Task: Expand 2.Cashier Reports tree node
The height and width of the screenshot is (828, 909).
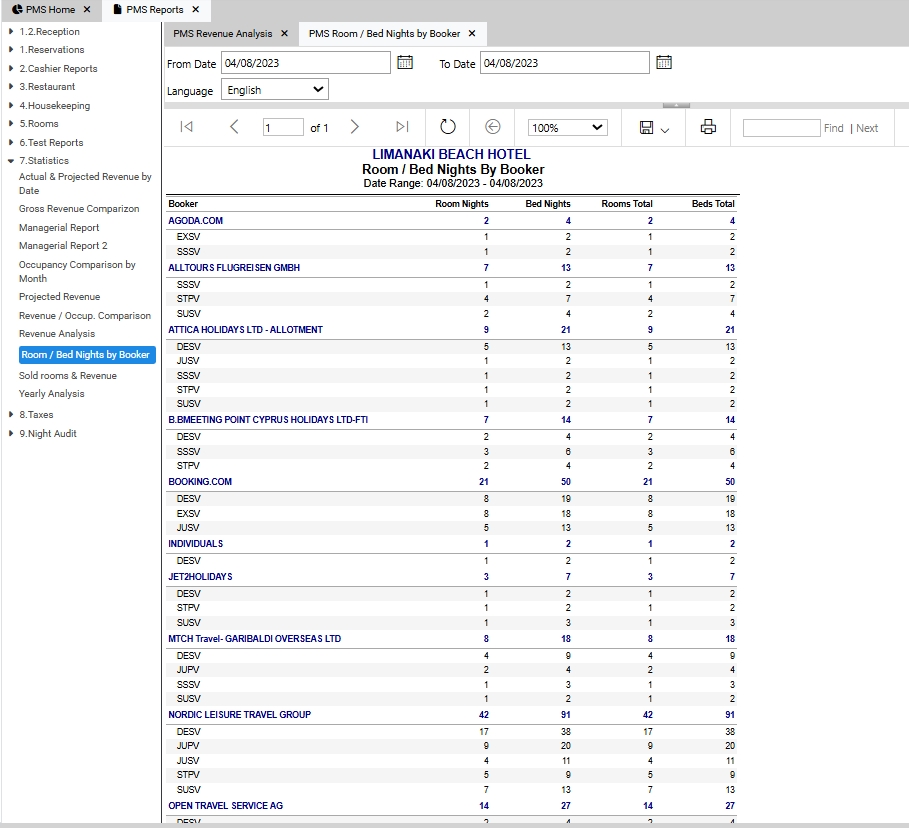Action: click(11, 68)
